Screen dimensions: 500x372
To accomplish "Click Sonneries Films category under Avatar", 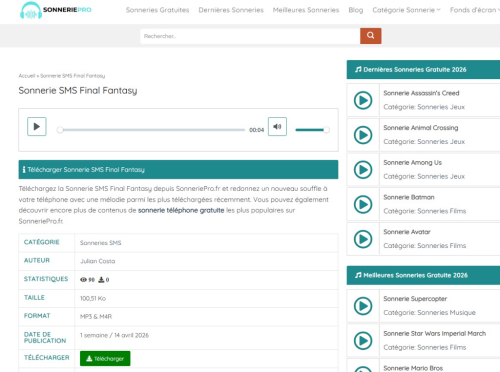I will 442,246.
